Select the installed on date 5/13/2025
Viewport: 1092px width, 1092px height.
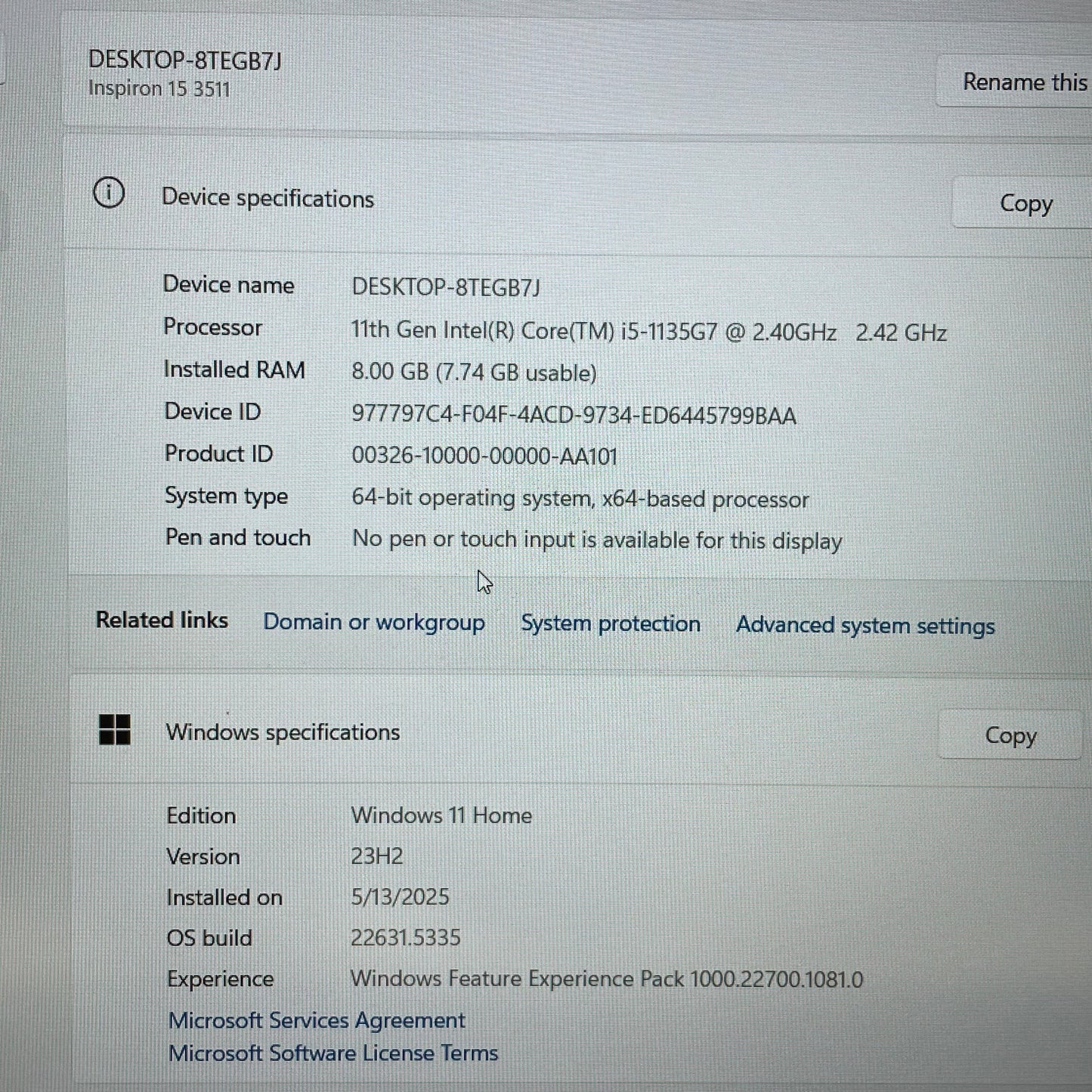tap(400, 897)
